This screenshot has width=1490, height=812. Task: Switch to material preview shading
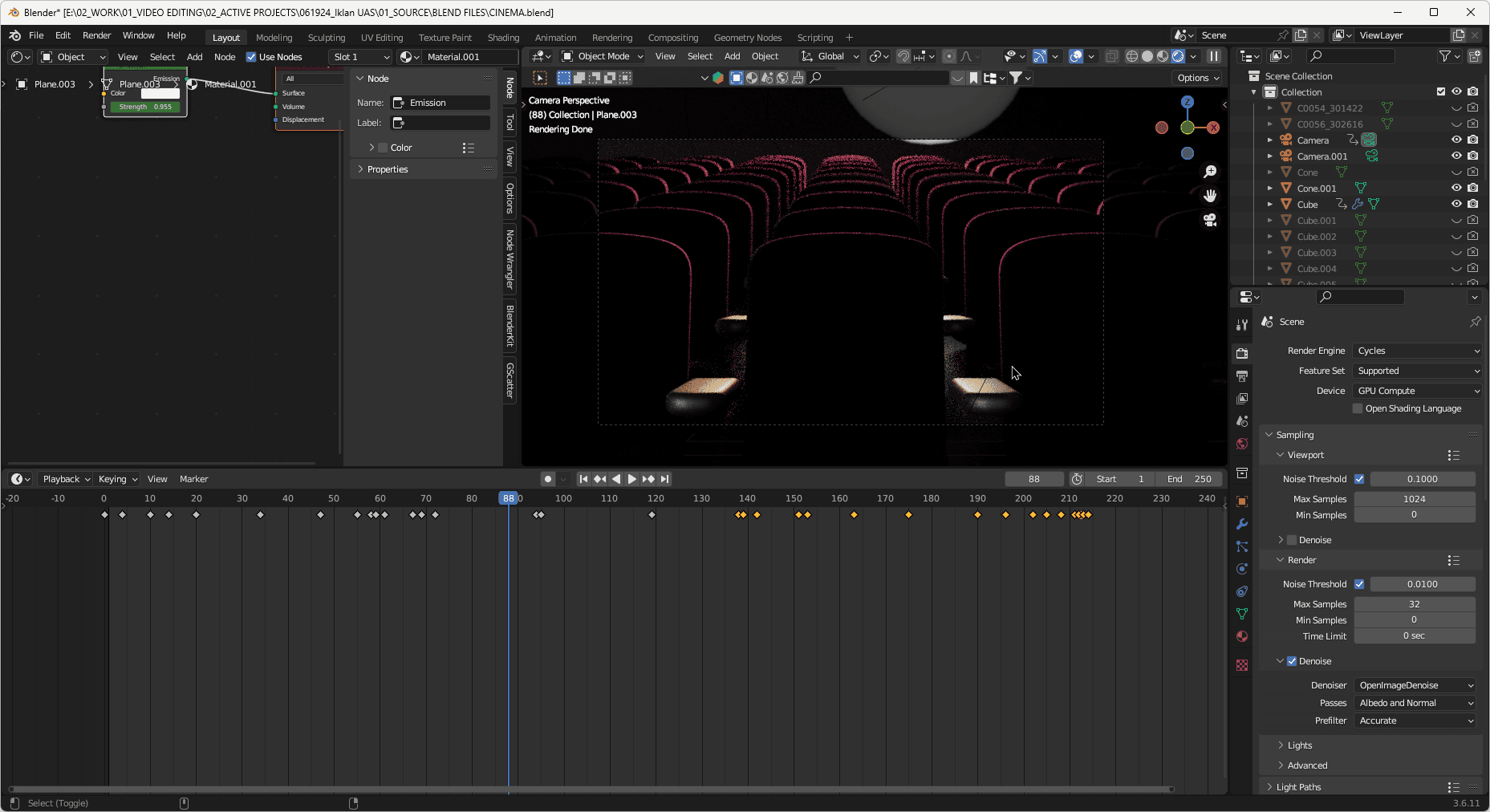point(1163,56)
